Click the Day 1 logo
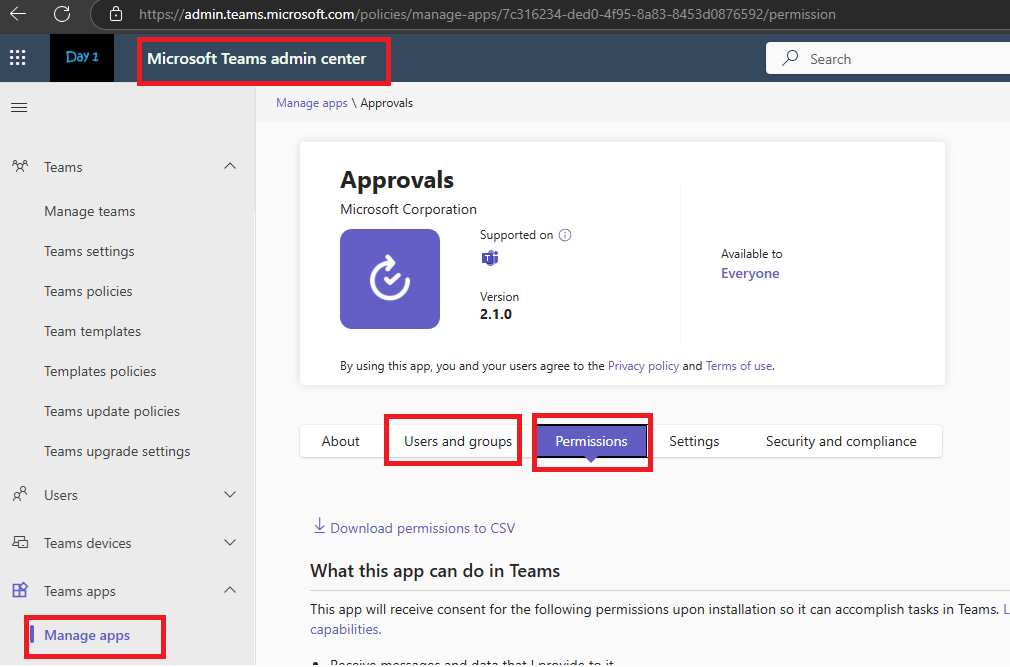 click(x=82, y=58)
